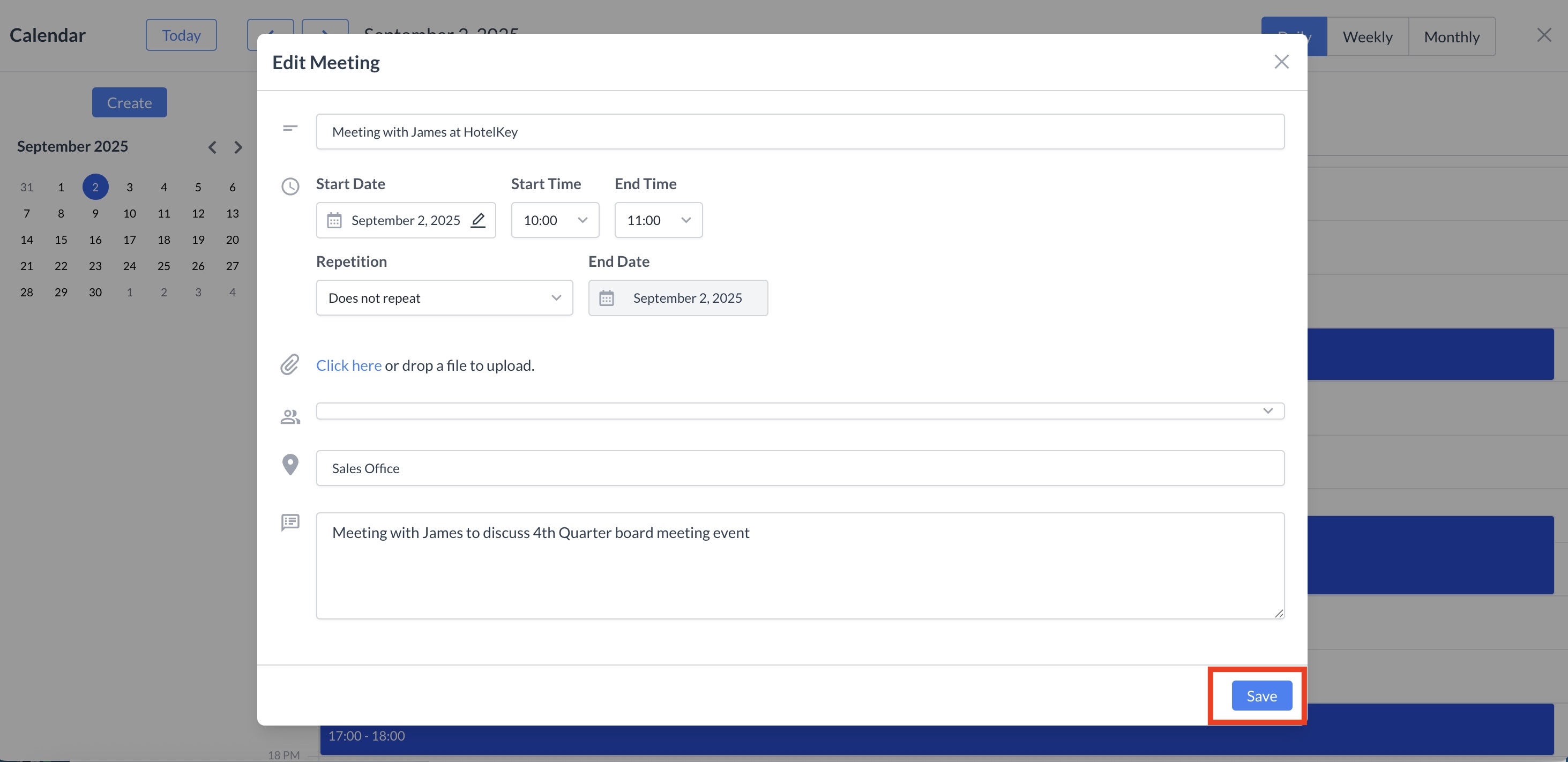
Task: Click the paperclip attachment icon
Action: tap(290, 364)
